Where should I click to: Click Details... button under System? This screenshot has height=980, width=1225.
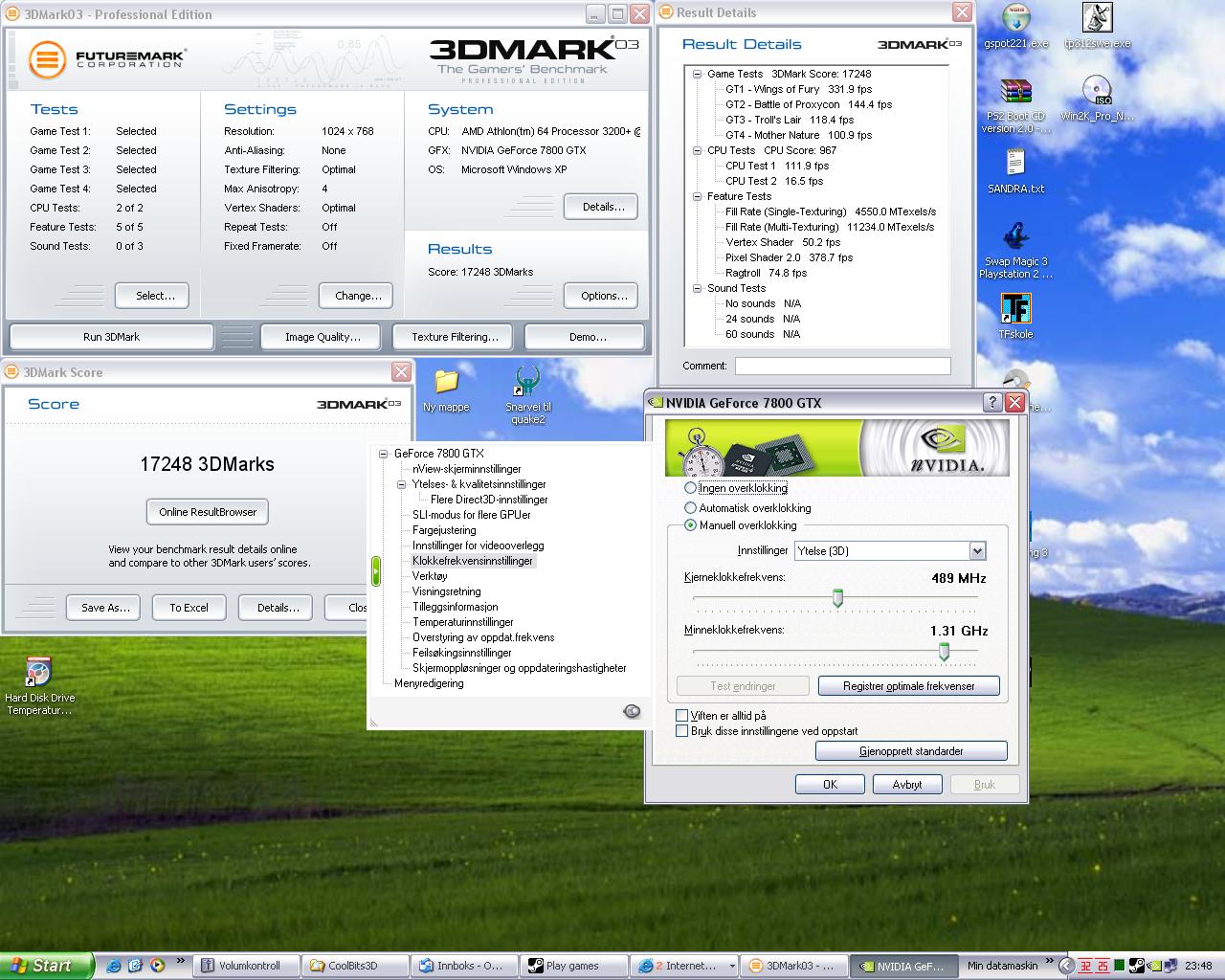pyautogui.click(x=603, y=207)
